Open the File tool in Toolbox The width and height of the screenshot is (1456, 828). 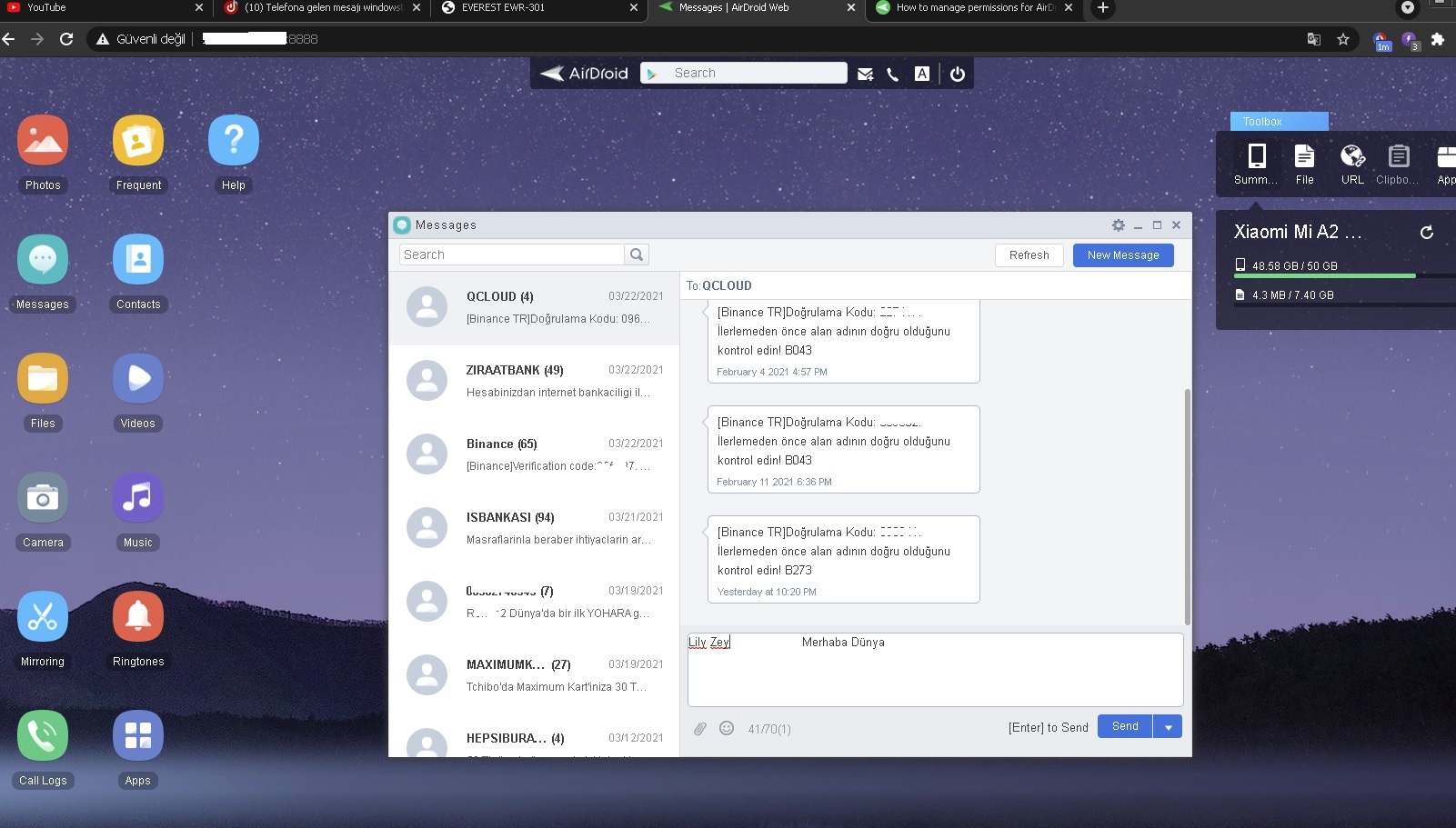pos(1305,165)
